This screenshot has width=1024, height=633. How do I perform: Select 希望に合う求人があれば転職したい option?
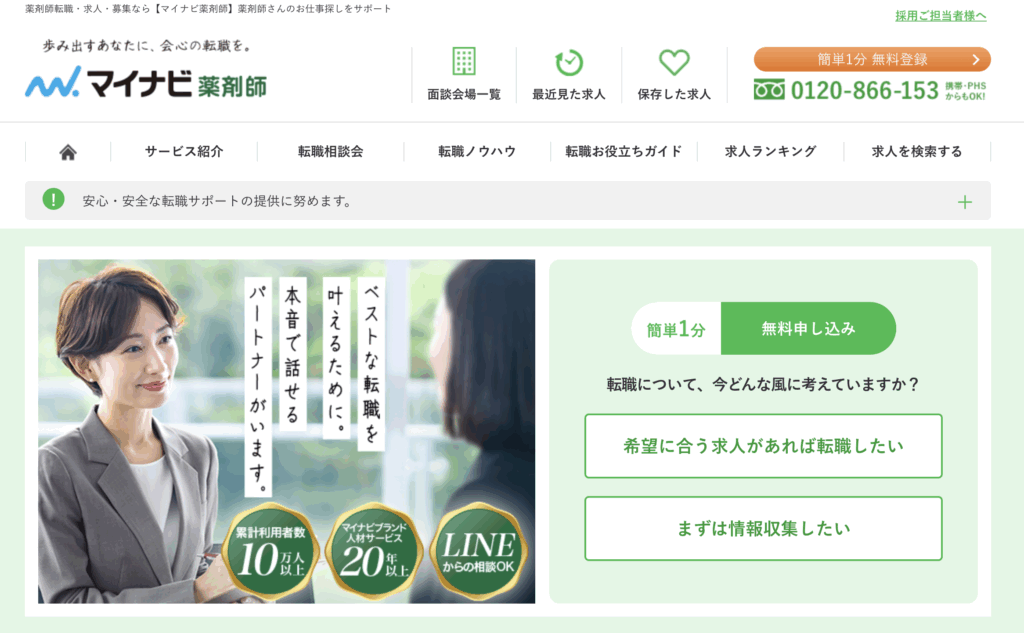pos(763,446)
